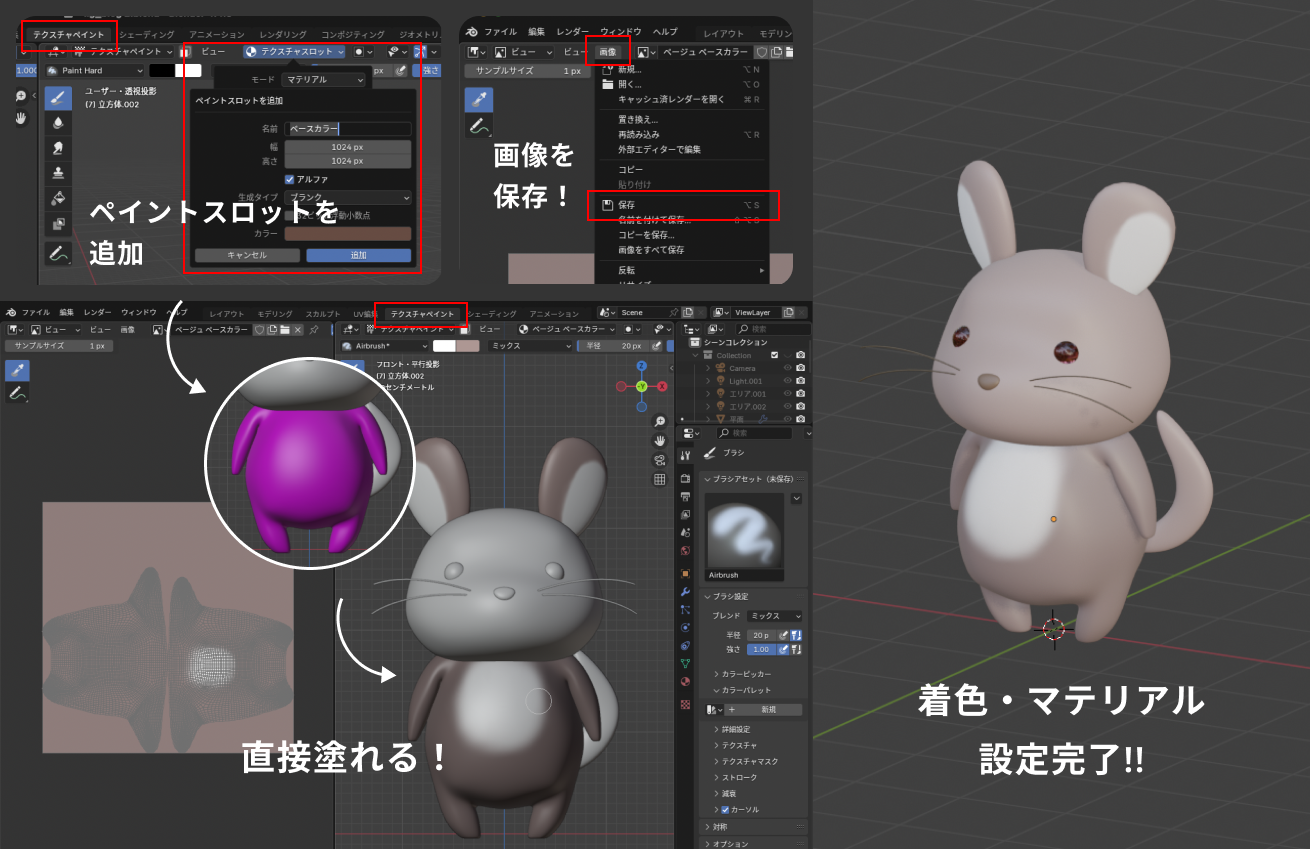Open the ブレンド ミックス dropdown in brush settings
This screenshot has height=849, width=1310.
tap(775, 616)
